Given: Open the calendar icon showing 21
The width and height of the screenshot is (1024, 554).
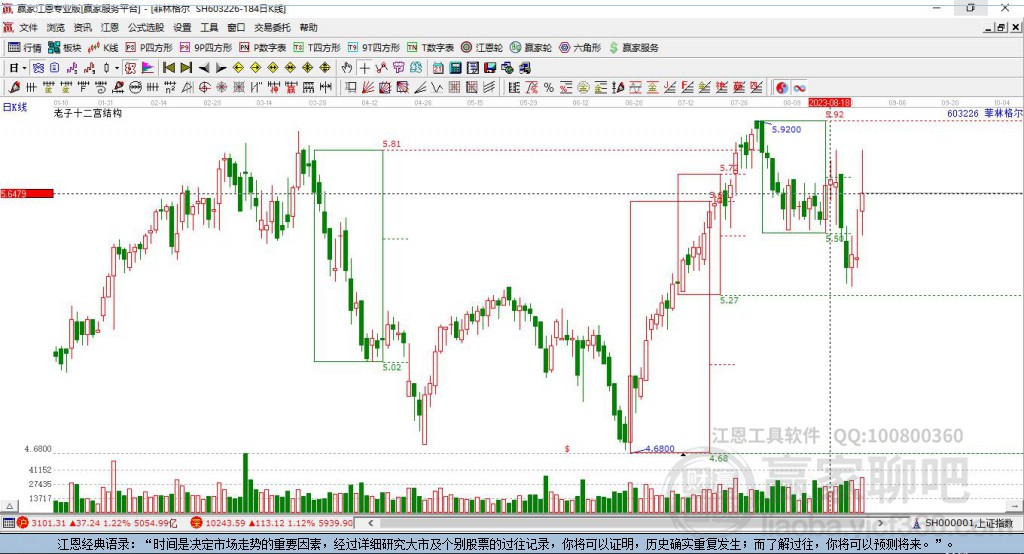Looking at the screenshot, I should [438, 68].
